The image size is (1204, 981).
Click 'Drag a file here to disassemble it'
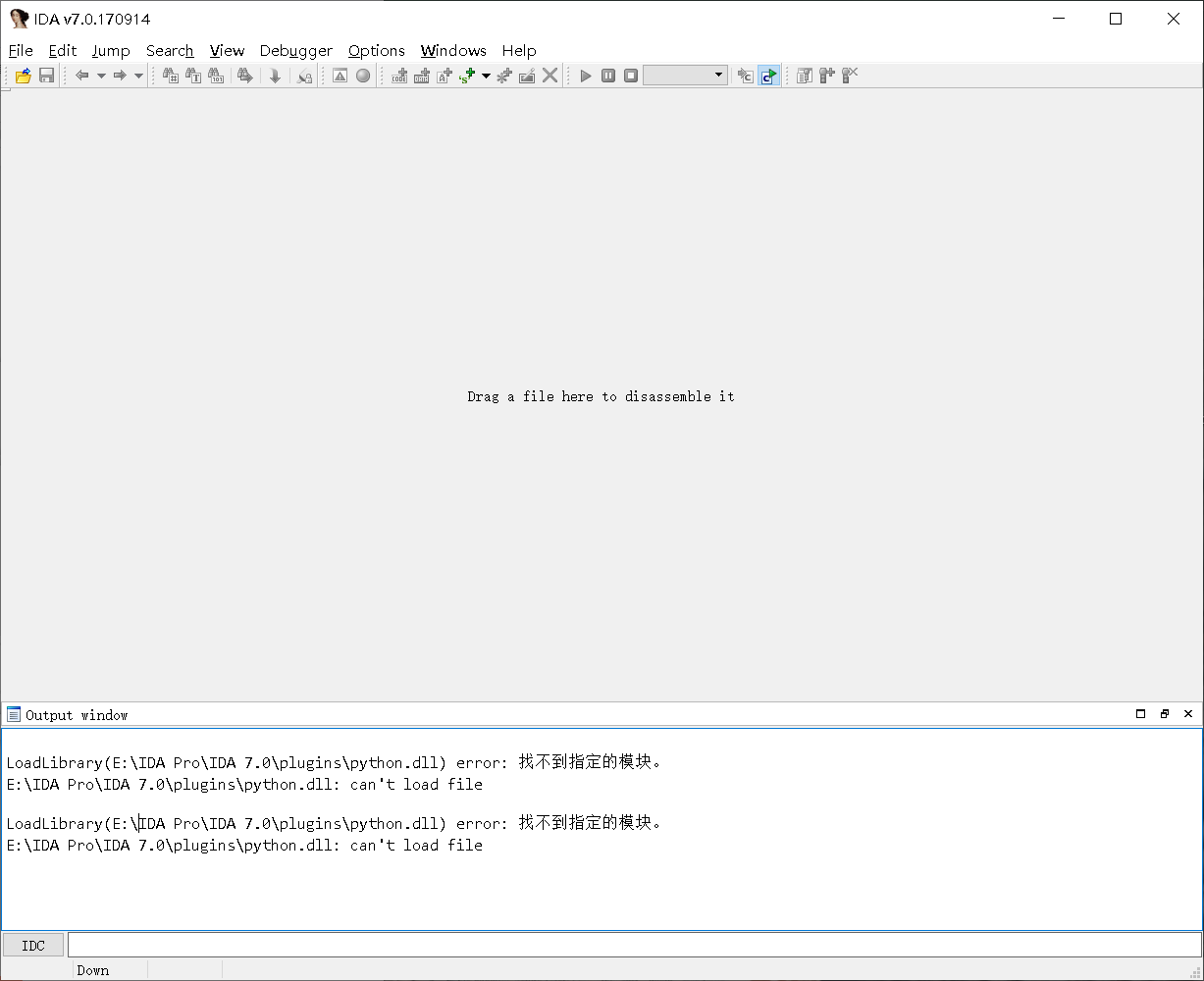[601, 396]
